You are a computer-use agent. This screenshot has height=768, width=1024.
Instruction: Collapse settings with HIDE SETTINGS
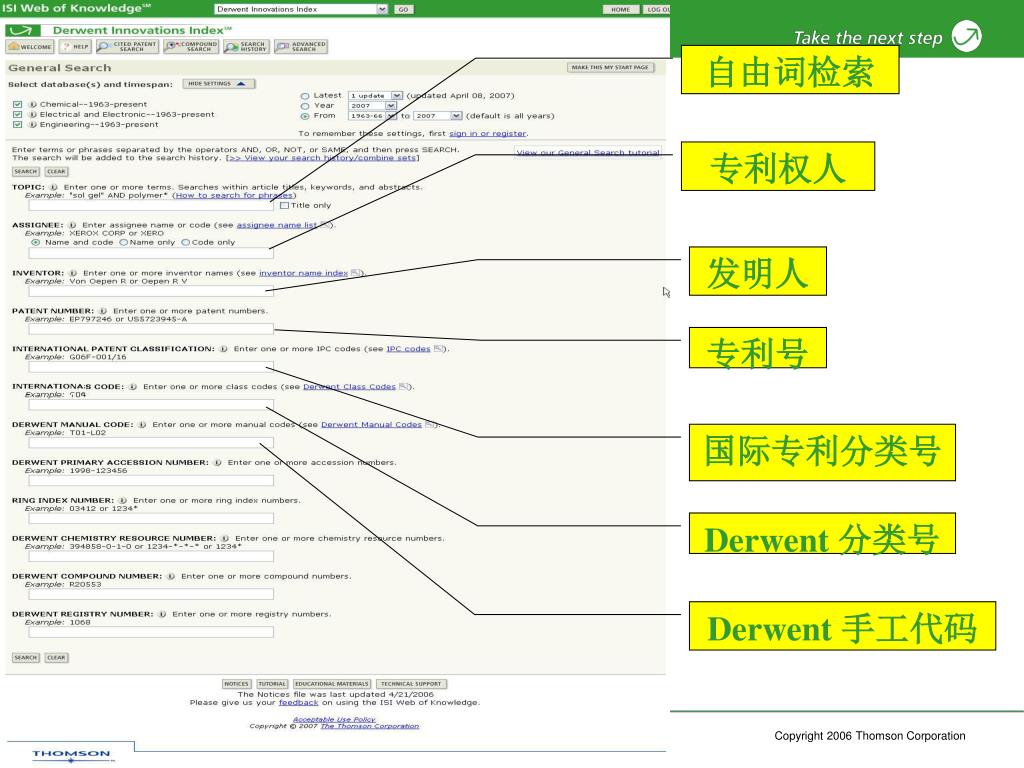click(x=218, y=84)
